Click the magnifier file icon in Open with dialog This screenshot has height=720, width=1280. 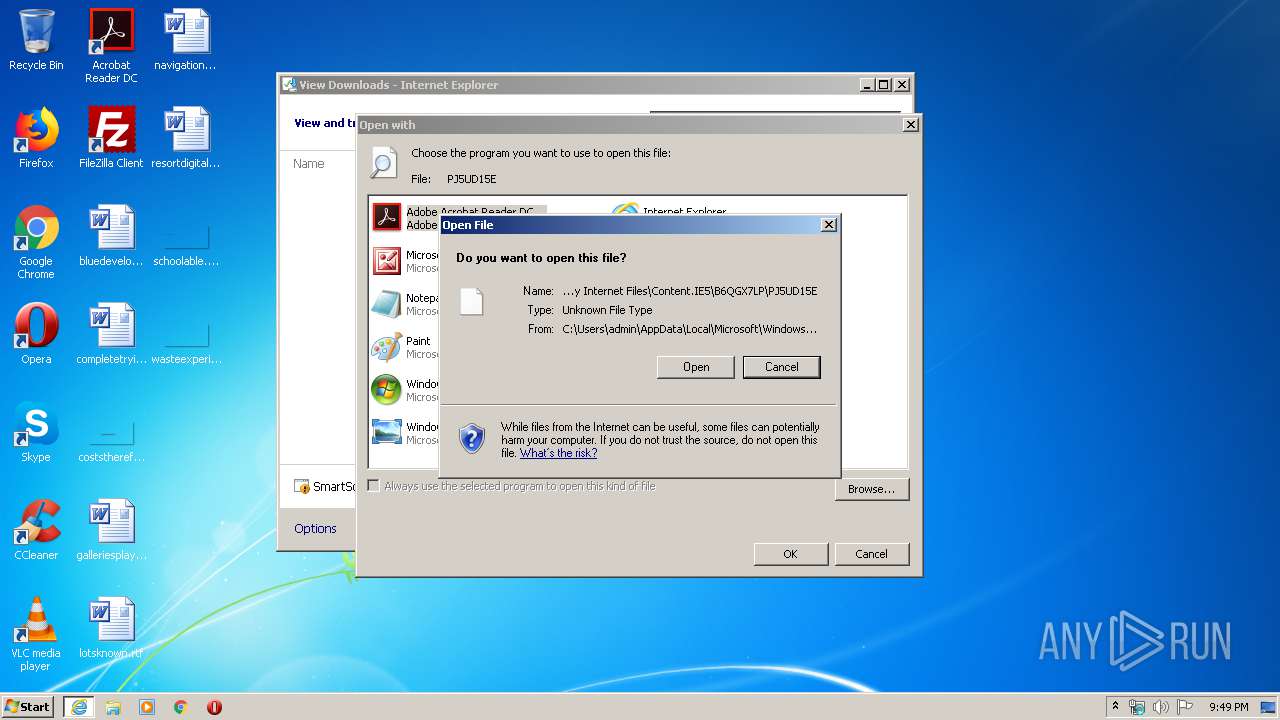click(383, 163)
